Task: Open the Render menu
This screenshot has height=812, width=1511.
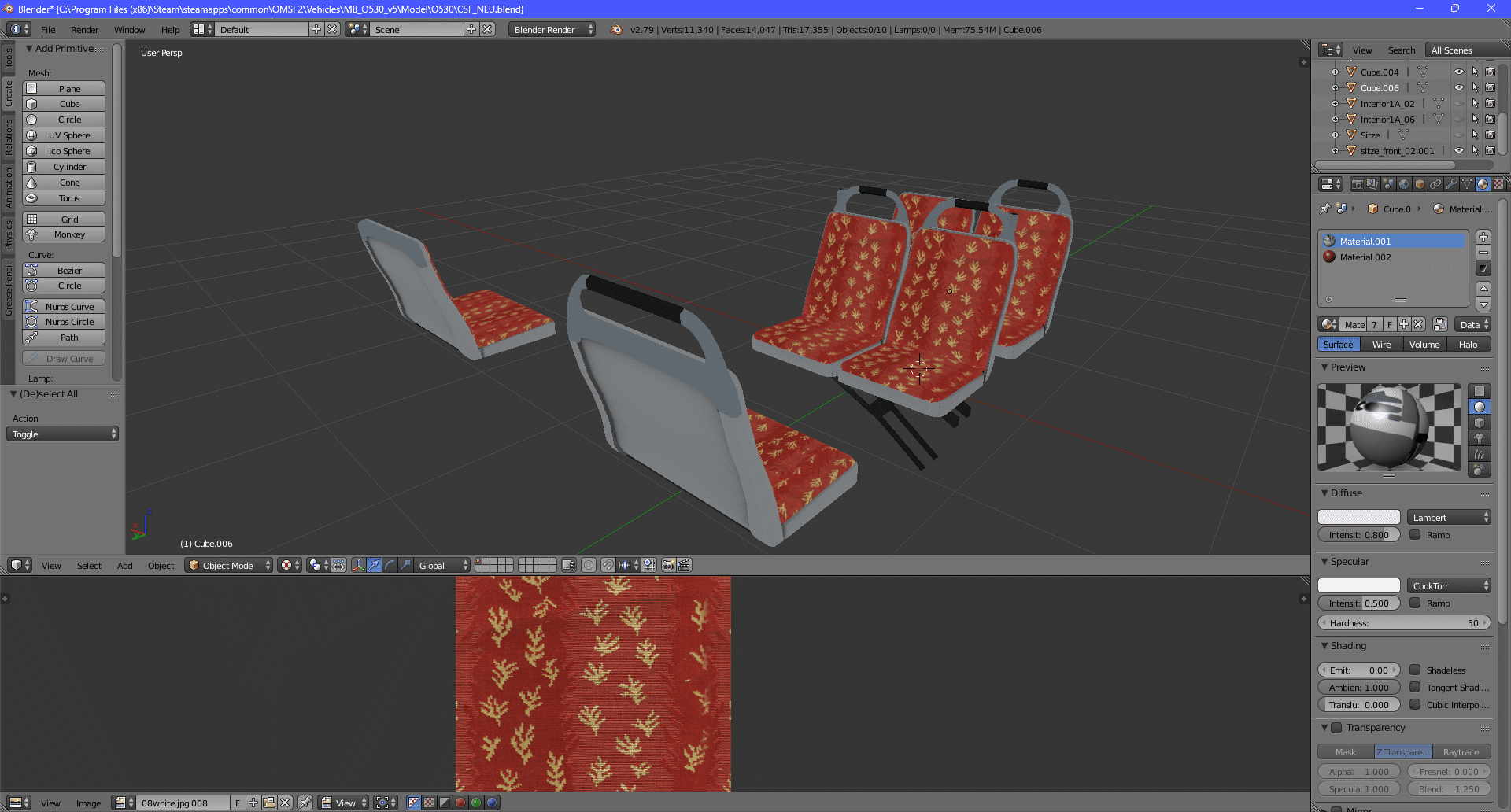Action: (84, 30)
